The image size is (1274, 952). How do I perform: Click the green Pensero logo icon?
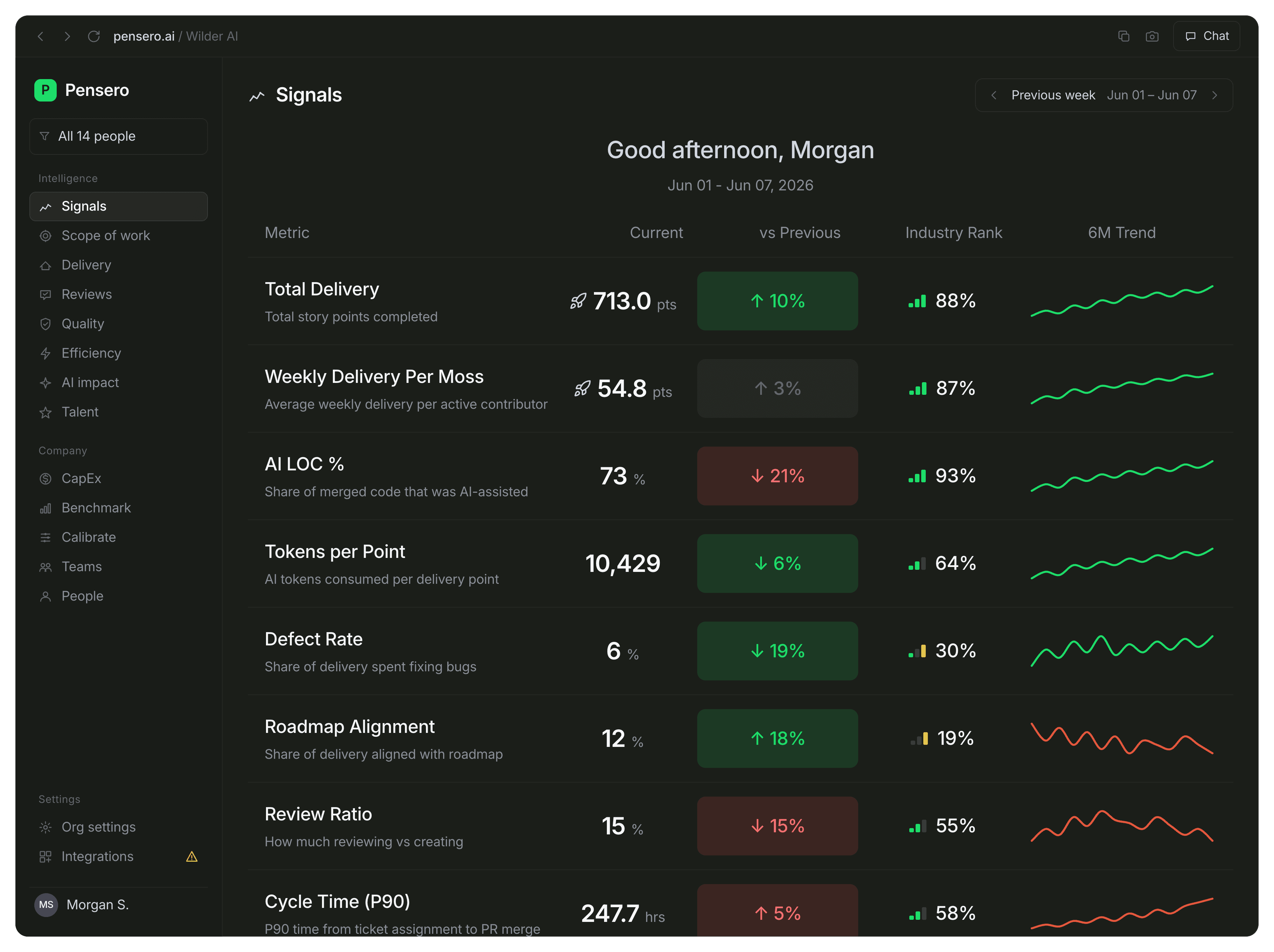click(45, 90)
